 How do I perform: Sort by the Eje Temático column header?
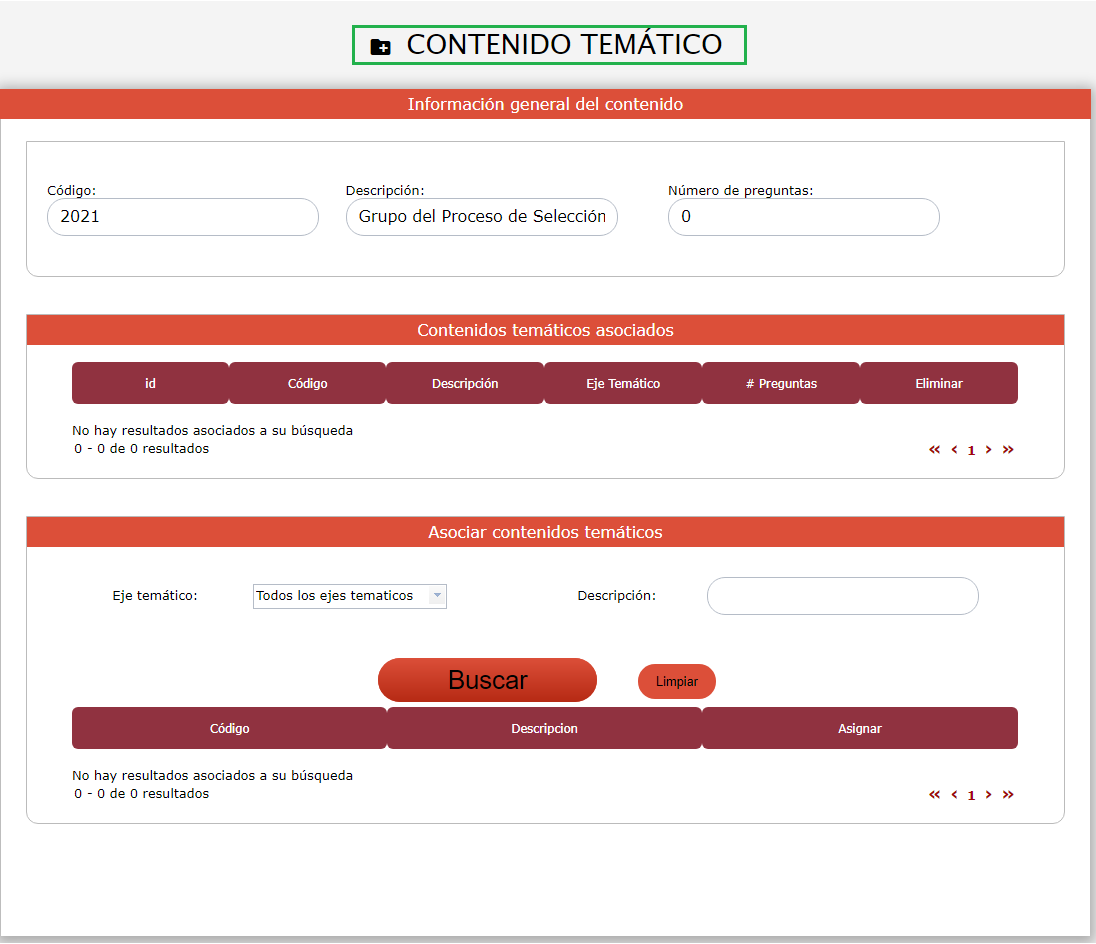(623, 384)
